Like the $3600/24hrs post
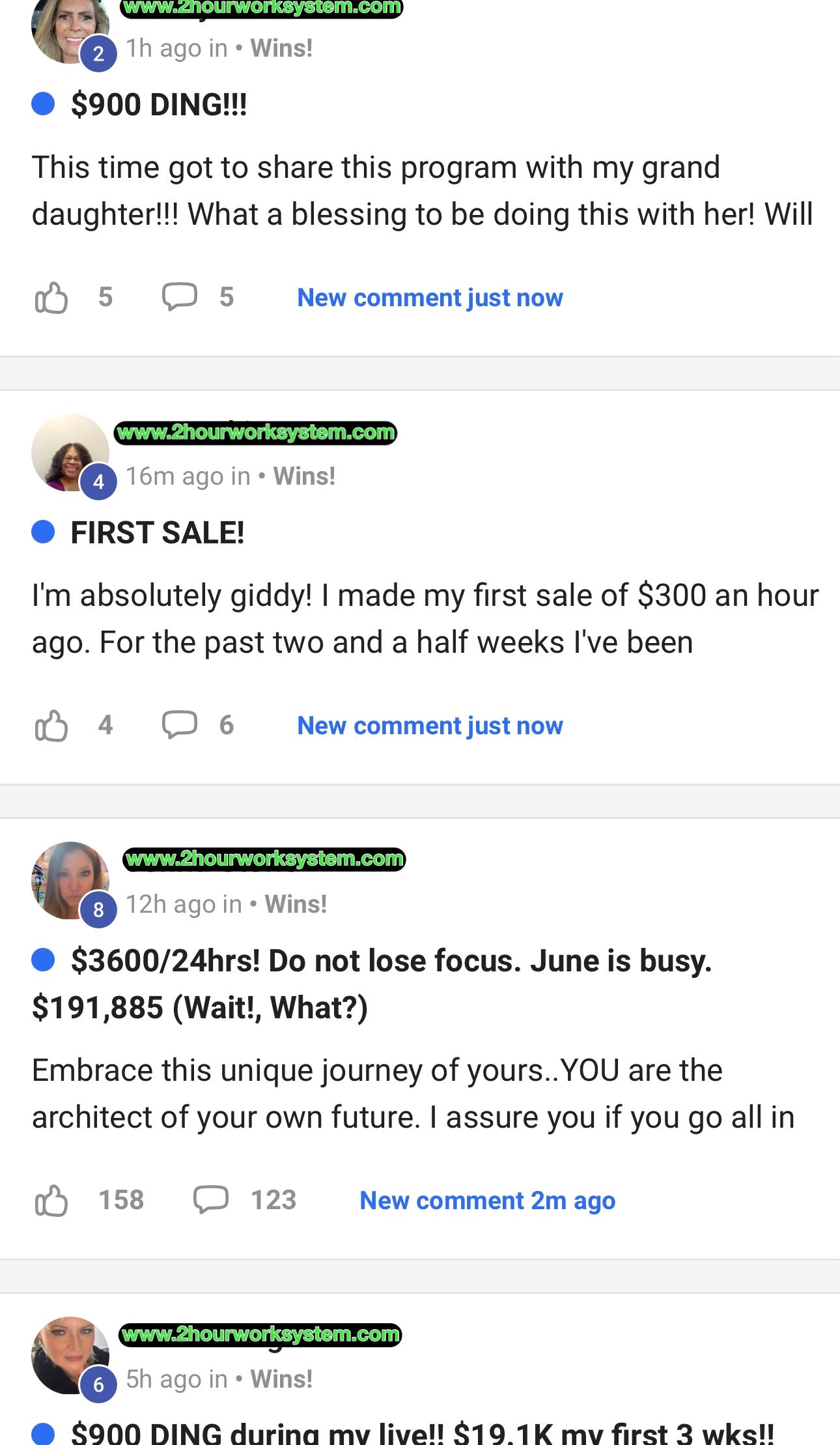840x1445 pixels. coord(51,1201)
